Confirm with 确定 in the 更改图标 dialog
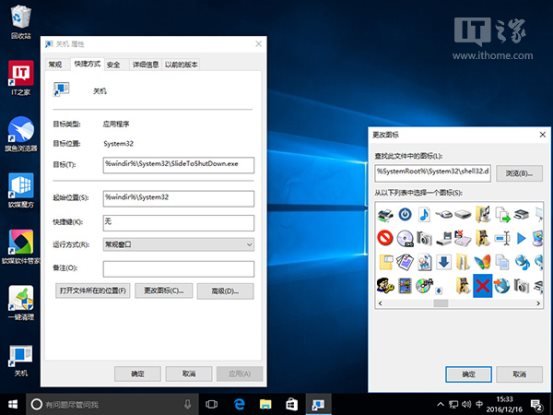The image size is (553, 415). point(469,374)
